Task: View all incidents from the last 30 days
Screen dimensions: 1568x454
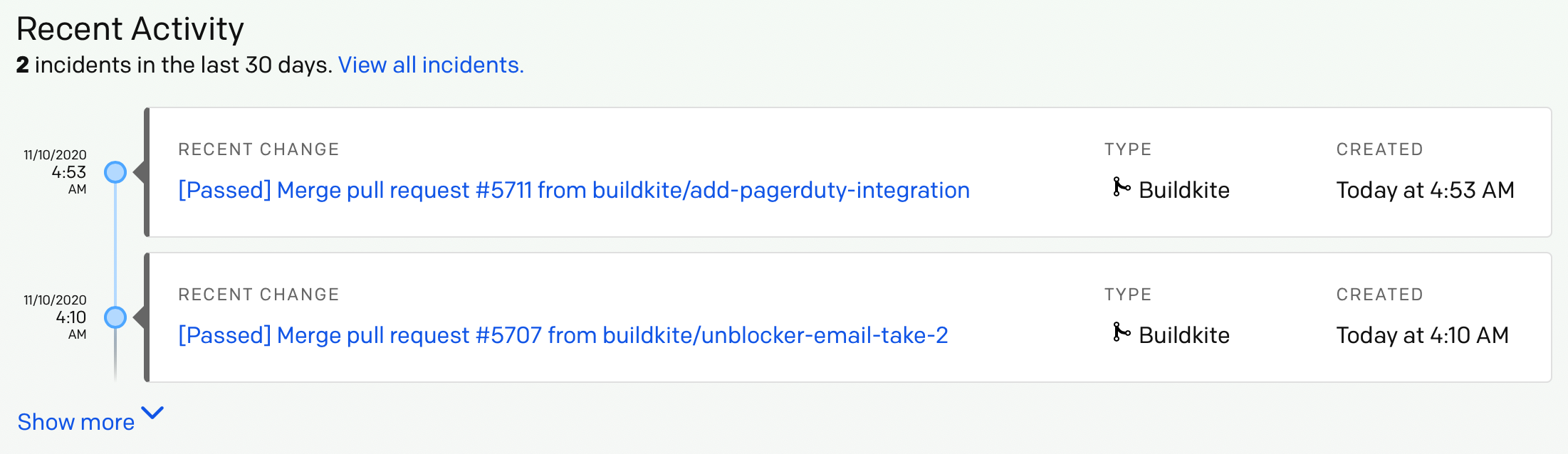Action: [432, 65]
